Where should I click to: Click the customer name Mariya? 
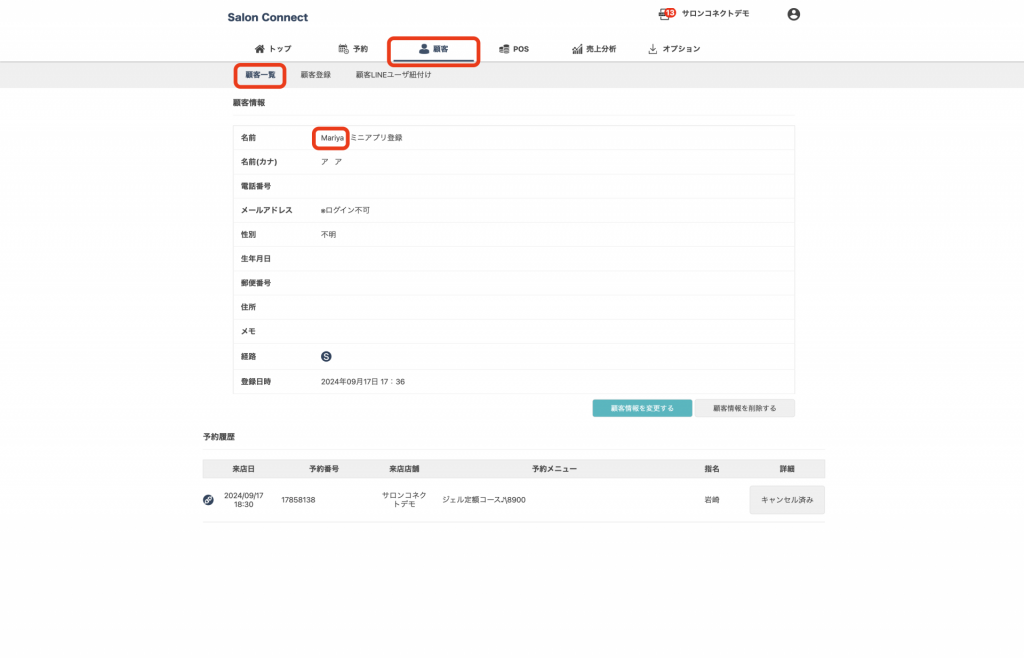332,137
